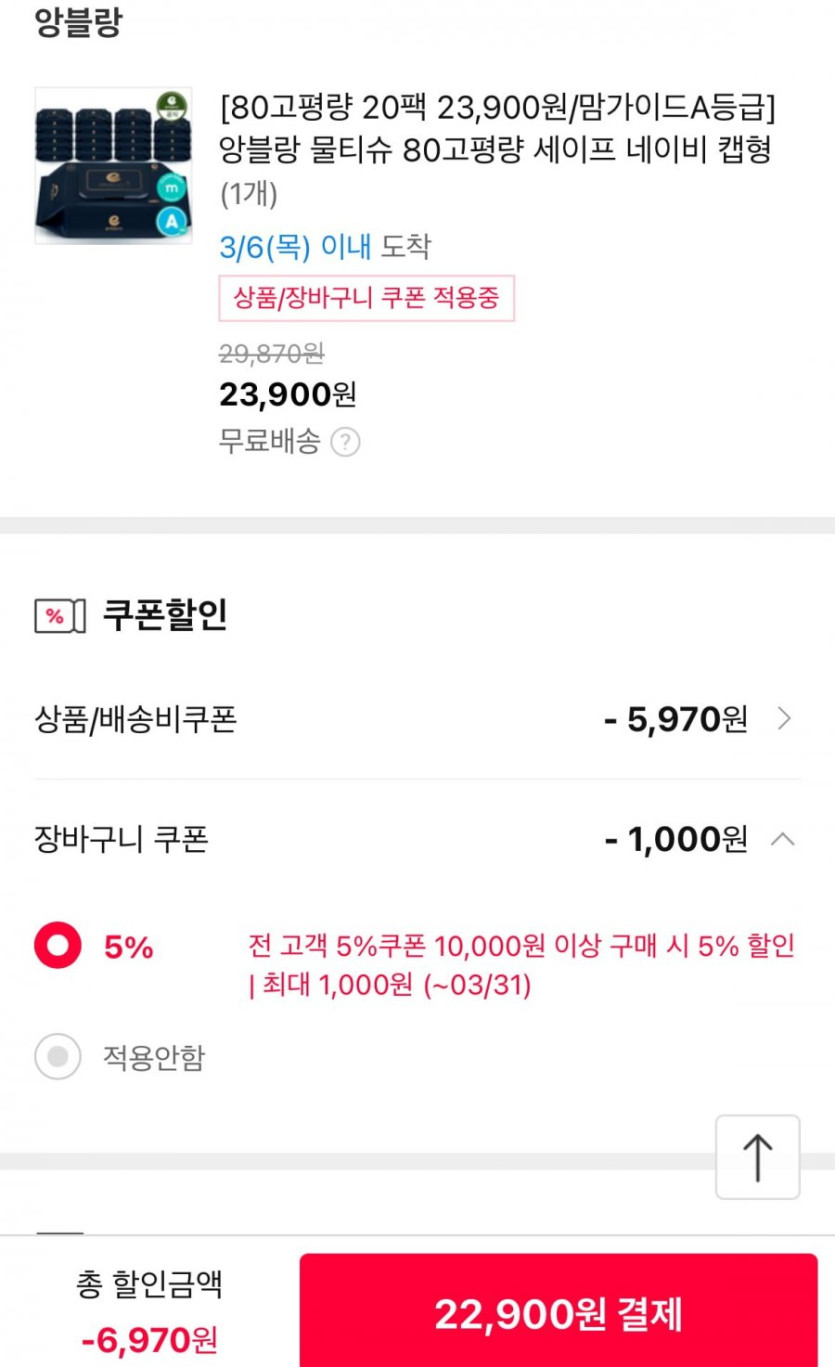Click the 전 고객 5%쿠폰 description text
Screen dimensions: 835x1367
point(520,965)
